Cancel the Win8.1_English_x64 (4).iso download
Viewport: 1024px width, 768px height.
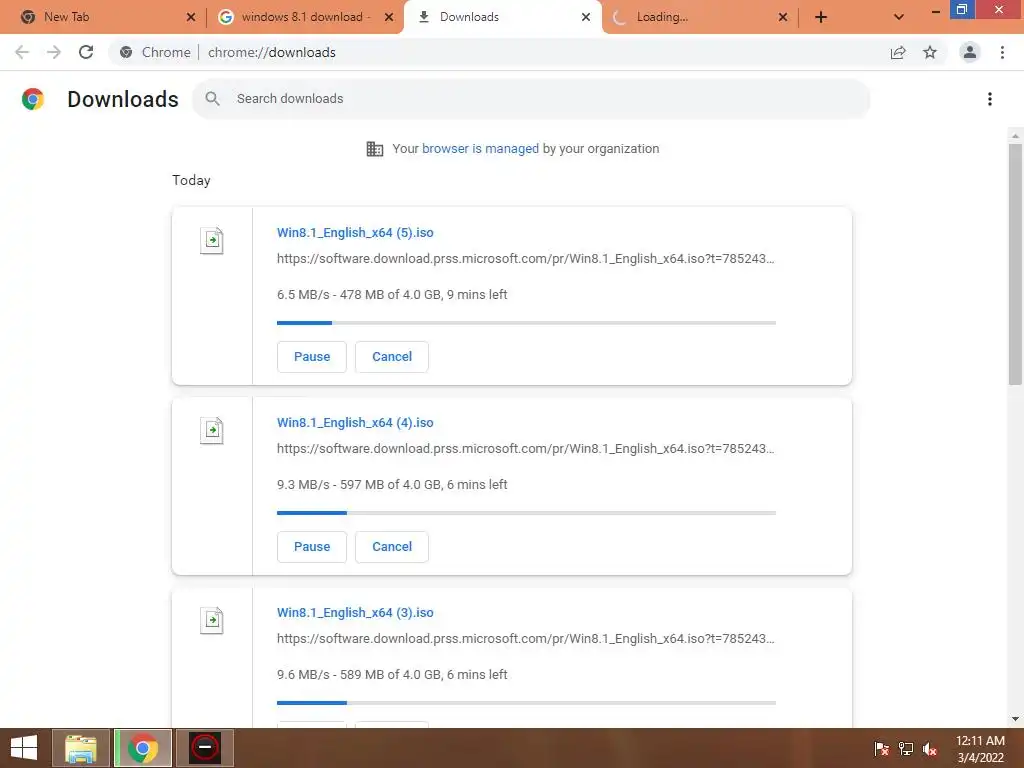(392, 547)
